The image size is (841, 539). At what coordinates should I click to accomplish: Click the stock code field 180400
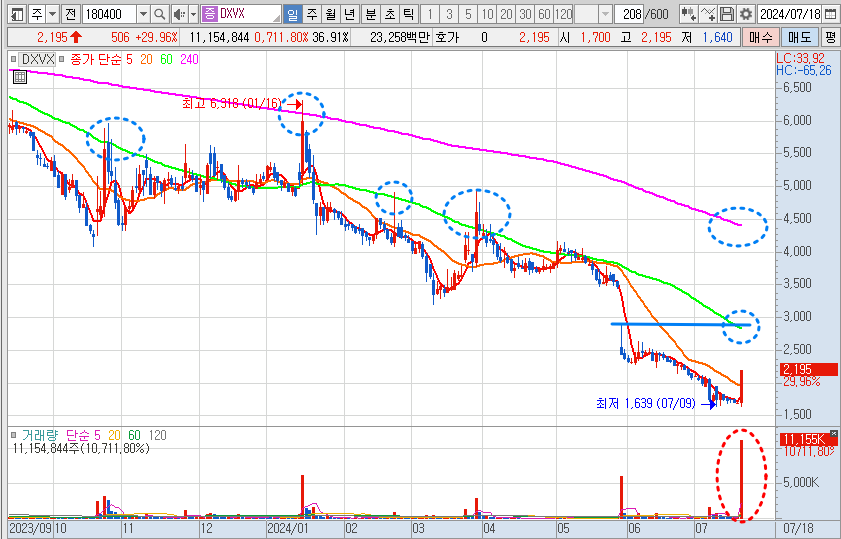pos(109,14)
